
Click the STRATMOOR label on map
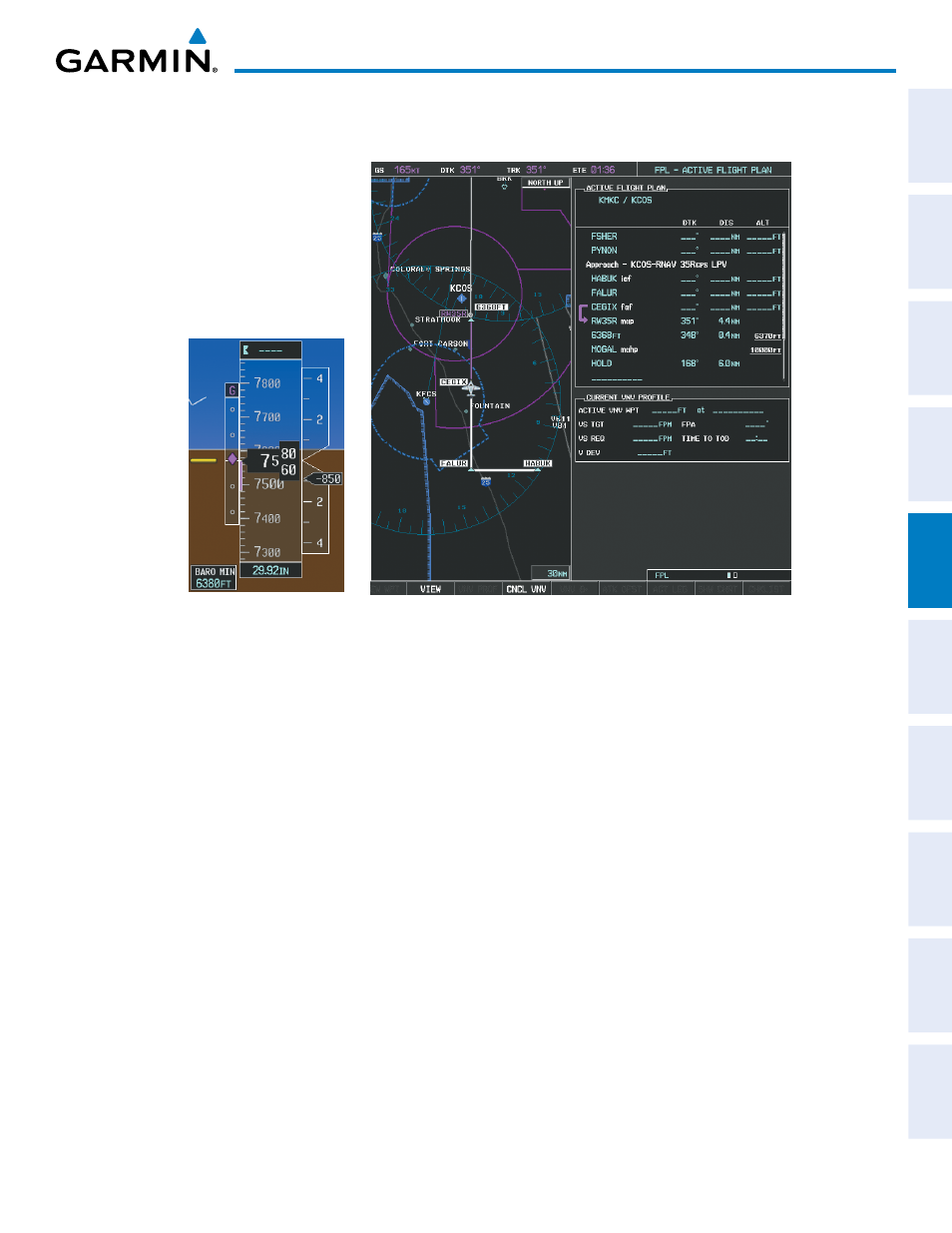click(x=438, y=319)
